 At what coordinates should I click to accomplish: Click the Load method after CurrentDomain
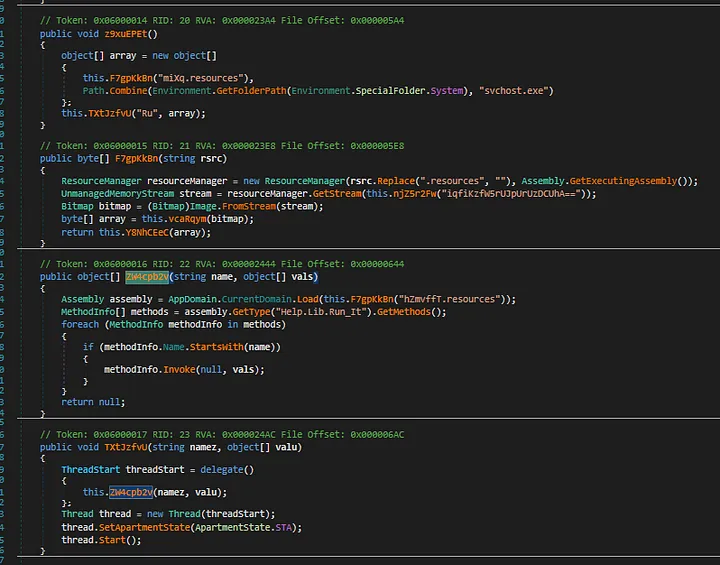pos(308,299)
